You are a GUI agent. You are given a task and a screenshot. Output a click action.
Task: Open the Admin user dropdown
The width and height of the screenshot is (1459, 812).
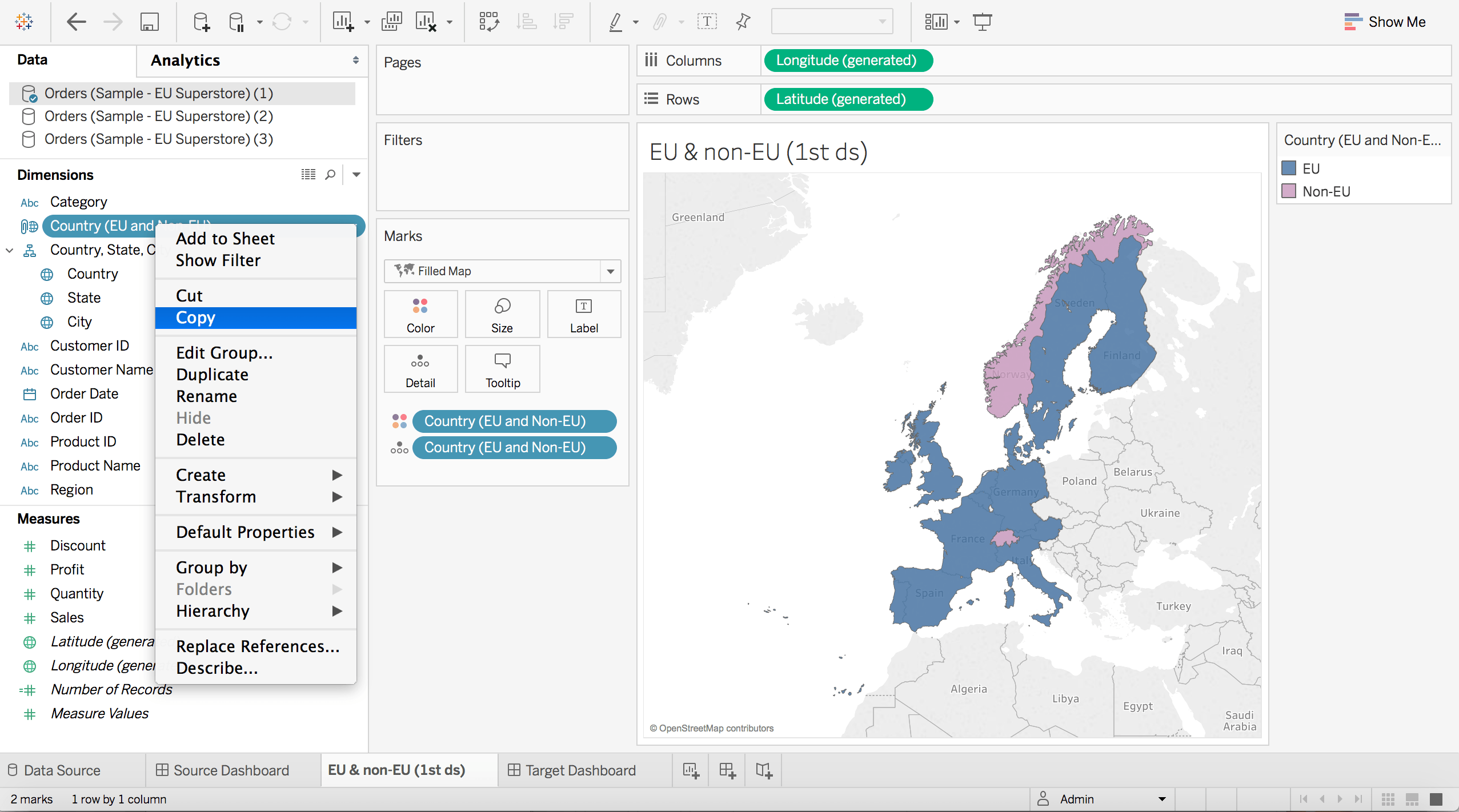pos(1161,799)
